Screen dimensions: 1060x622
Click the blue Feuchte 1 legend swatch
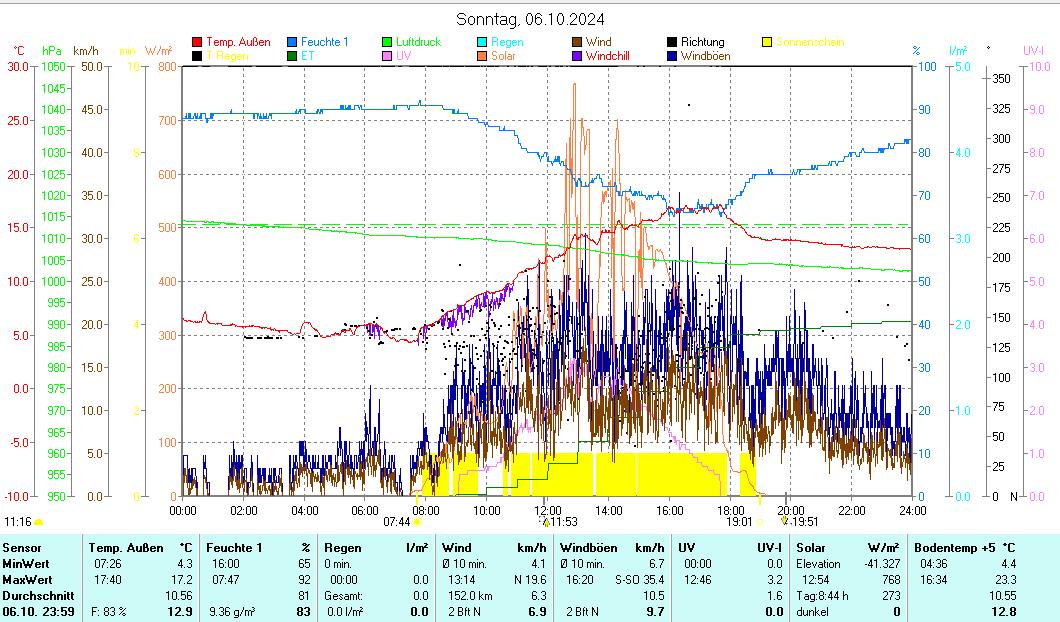pos(292,43)
